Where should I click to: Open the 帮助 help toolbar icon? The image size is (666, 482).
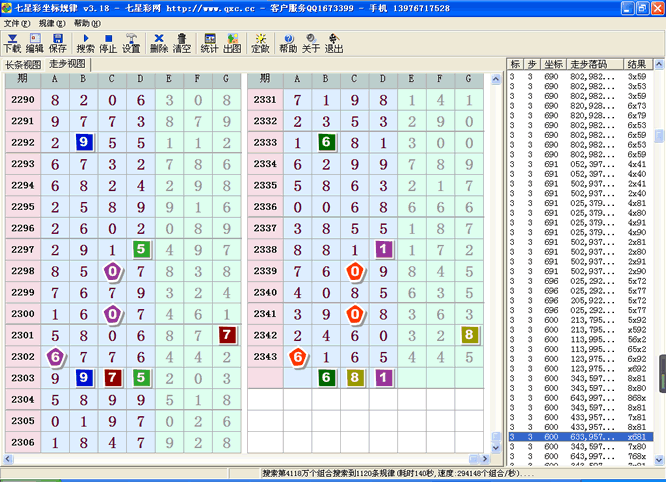pyautogui.click(x=288, y=44)
